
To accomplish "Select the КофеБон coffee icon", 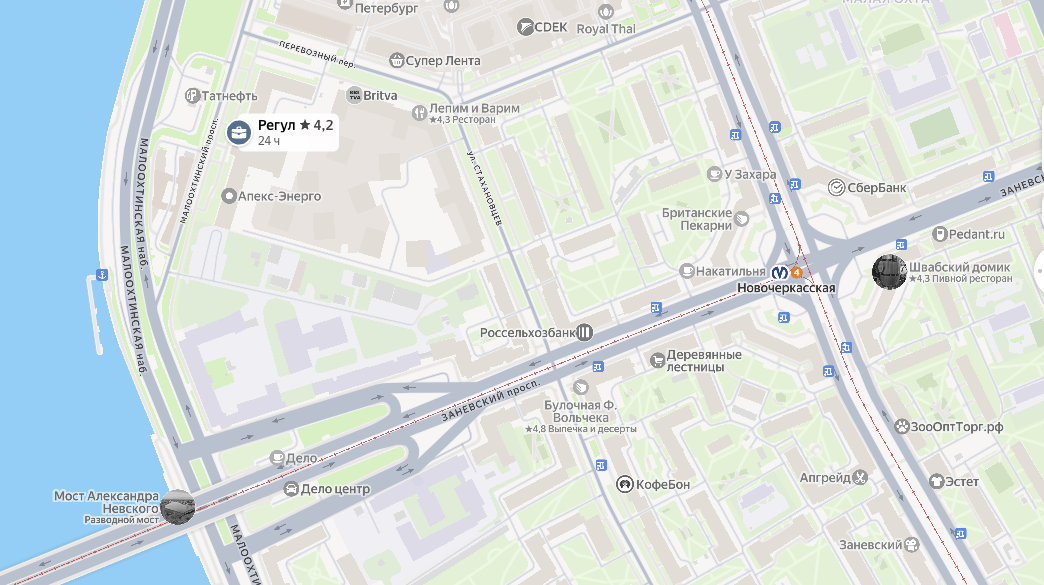I will coord(625,485).
